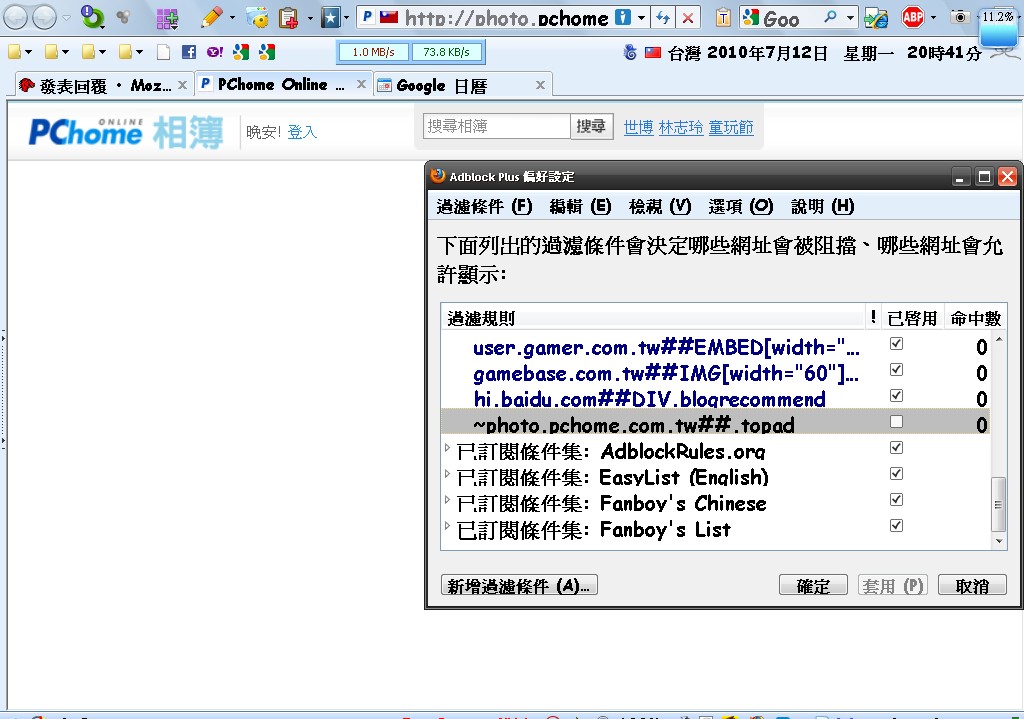Click the PChome site favicon in address bar

pyautogui.click(x=368, y=17)
